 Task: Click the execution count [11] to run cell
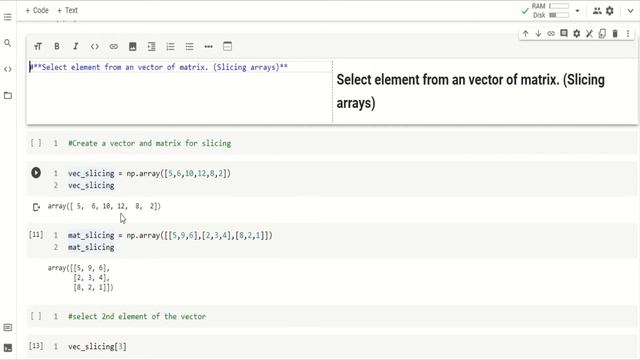(36, 235)
